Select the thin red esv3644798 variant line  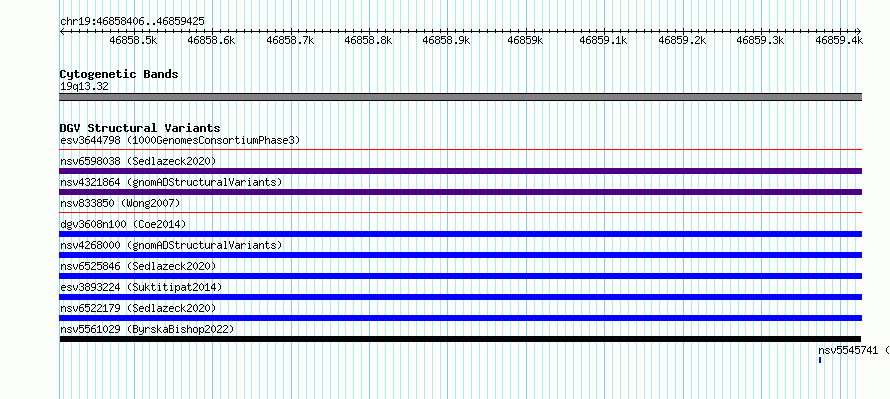461,150
